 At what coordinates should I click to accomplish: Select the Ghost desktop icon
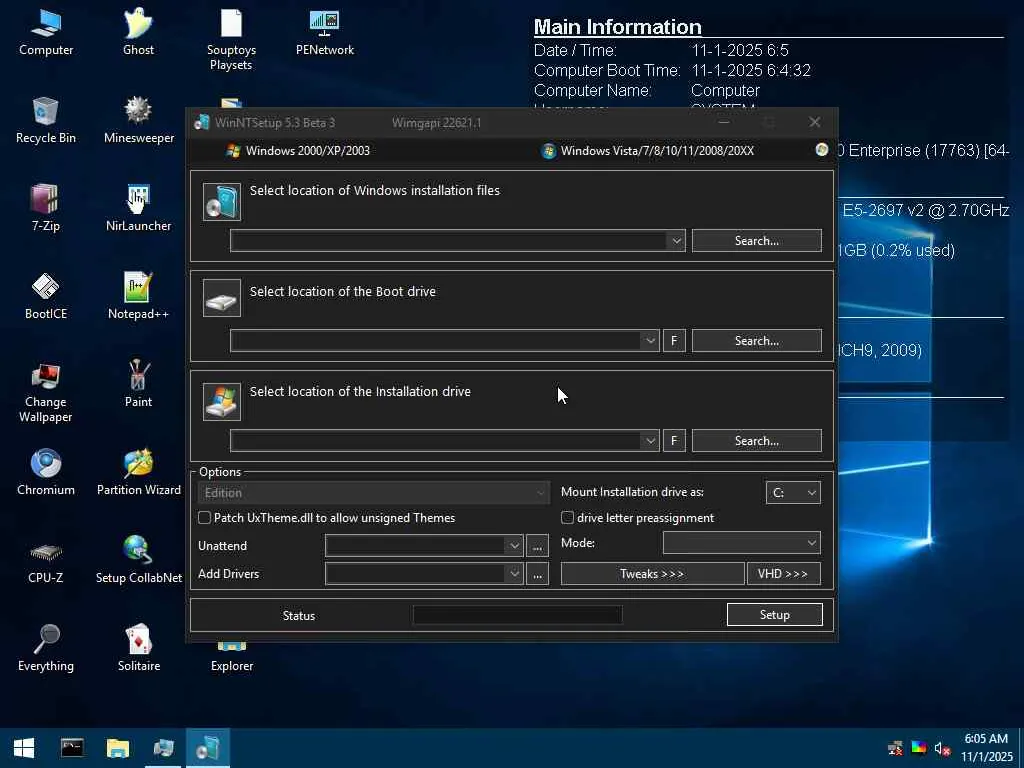point(138,33)
